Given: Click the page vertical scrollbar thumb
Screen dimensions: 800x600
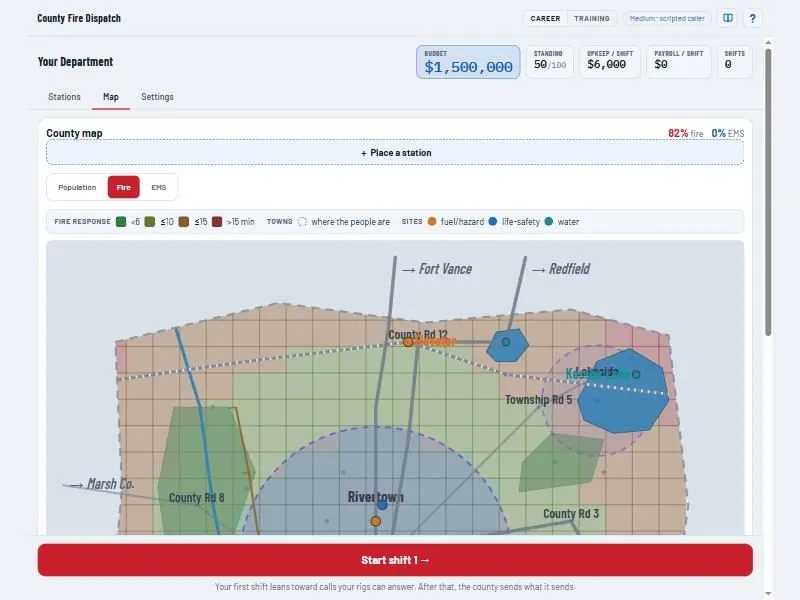Looking at the screenshot, I should [768, 191].
